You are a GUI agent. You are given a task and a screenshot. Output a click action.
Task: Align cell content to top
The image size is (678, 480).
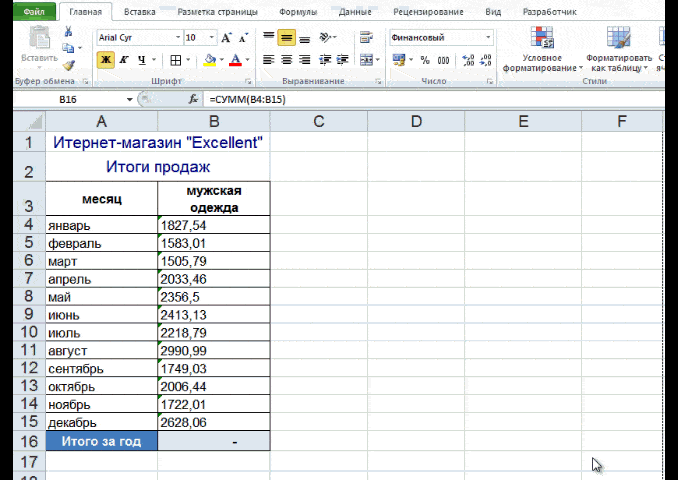pyautogui.click(x=269, y=36)
